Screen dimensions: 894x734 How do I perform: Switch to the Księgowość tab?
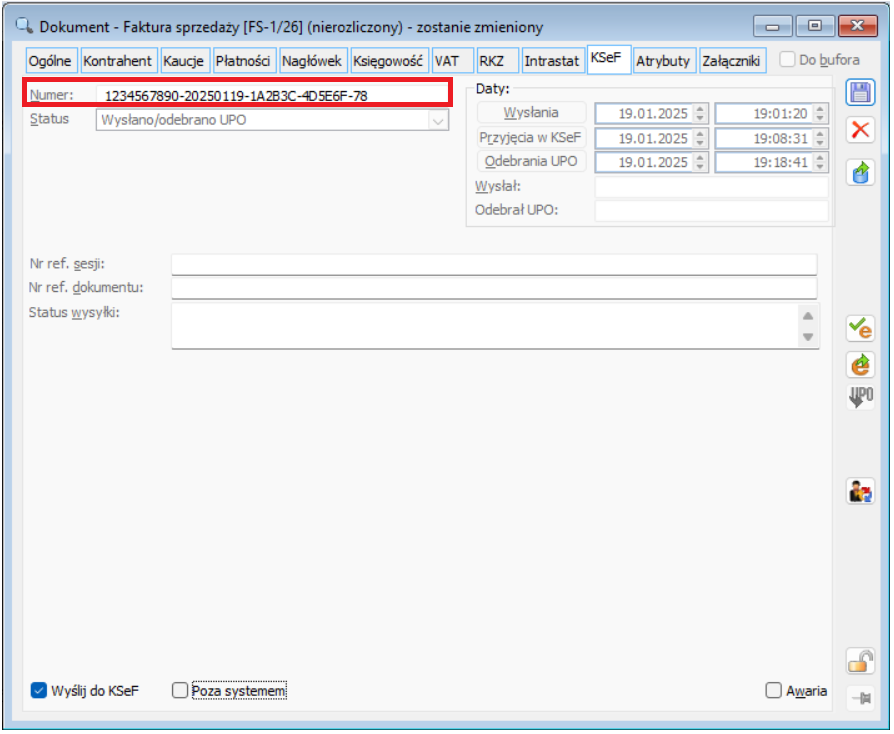coord(389,61)
